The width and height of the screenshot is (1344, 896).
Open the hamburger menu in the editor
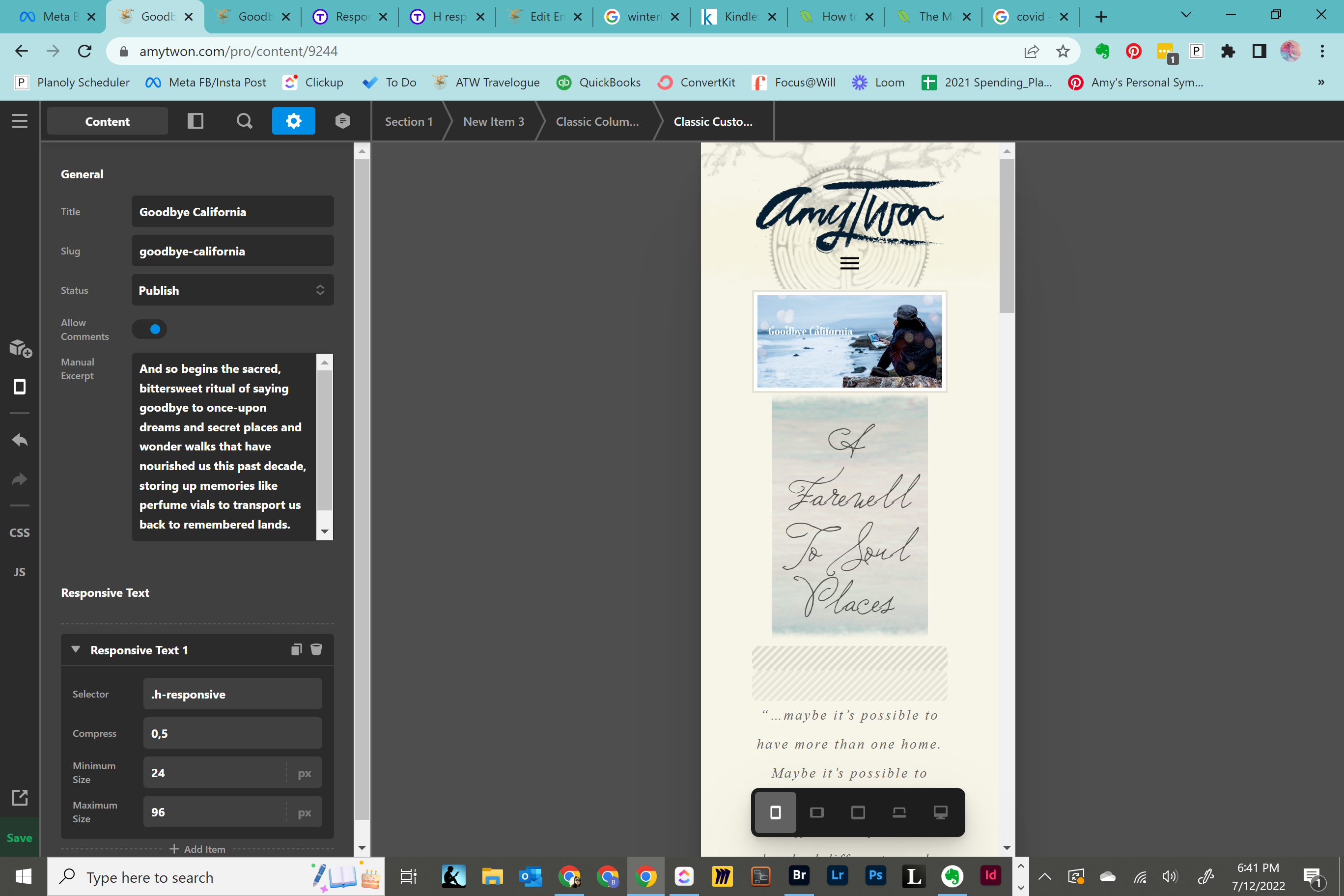click(20, 121)
